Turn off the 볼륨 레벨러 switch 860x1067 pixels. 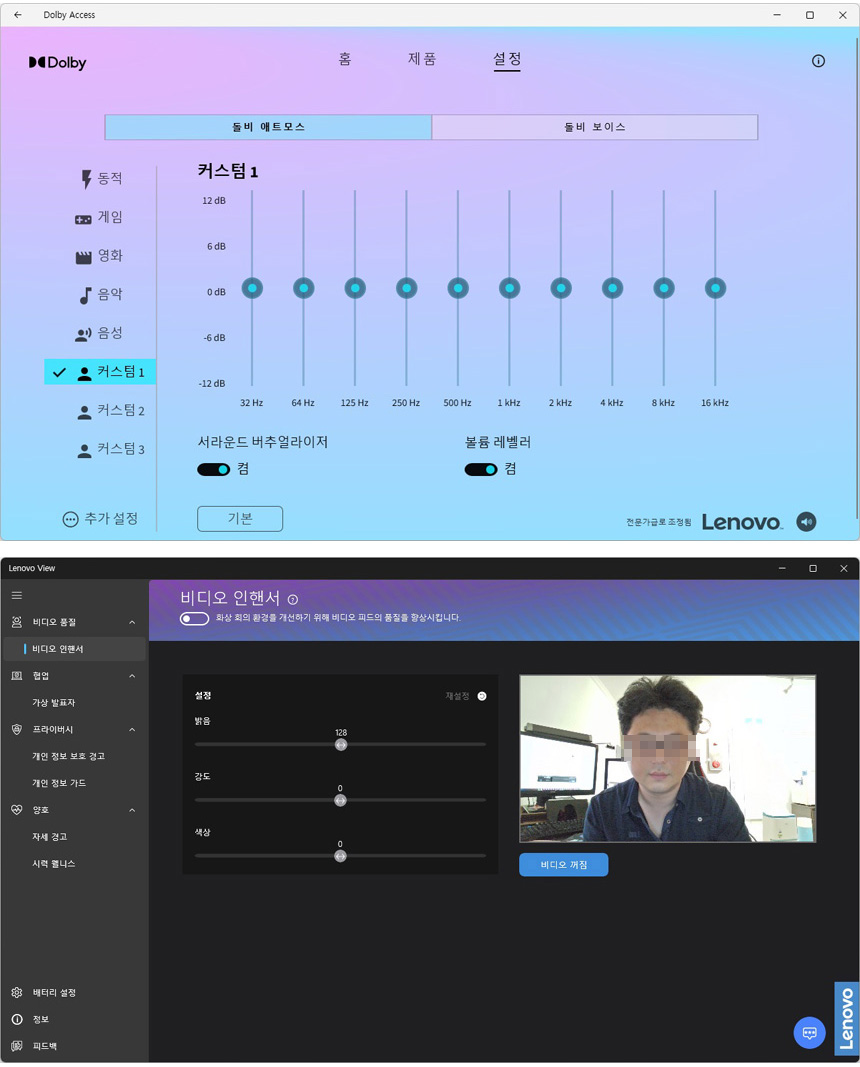pyautogui.click(x=480, y=469)
